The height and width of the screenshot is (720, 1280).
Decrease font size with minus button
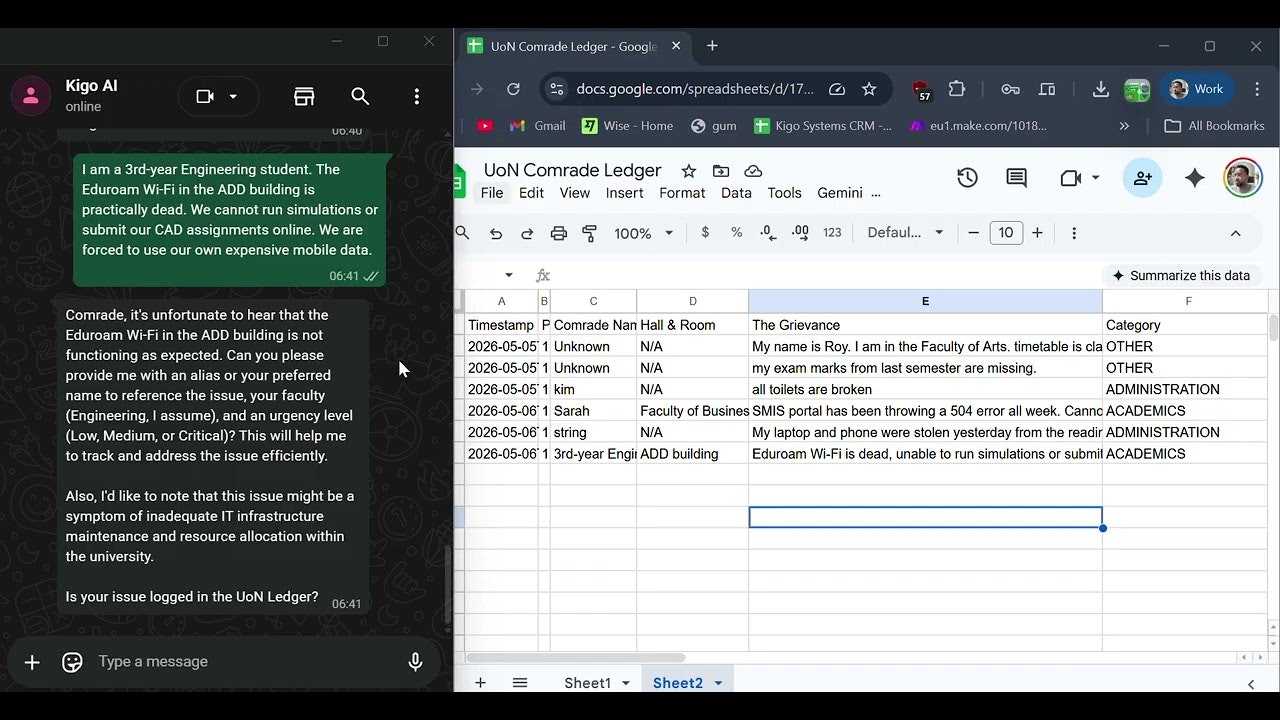[x=973, y=233]
